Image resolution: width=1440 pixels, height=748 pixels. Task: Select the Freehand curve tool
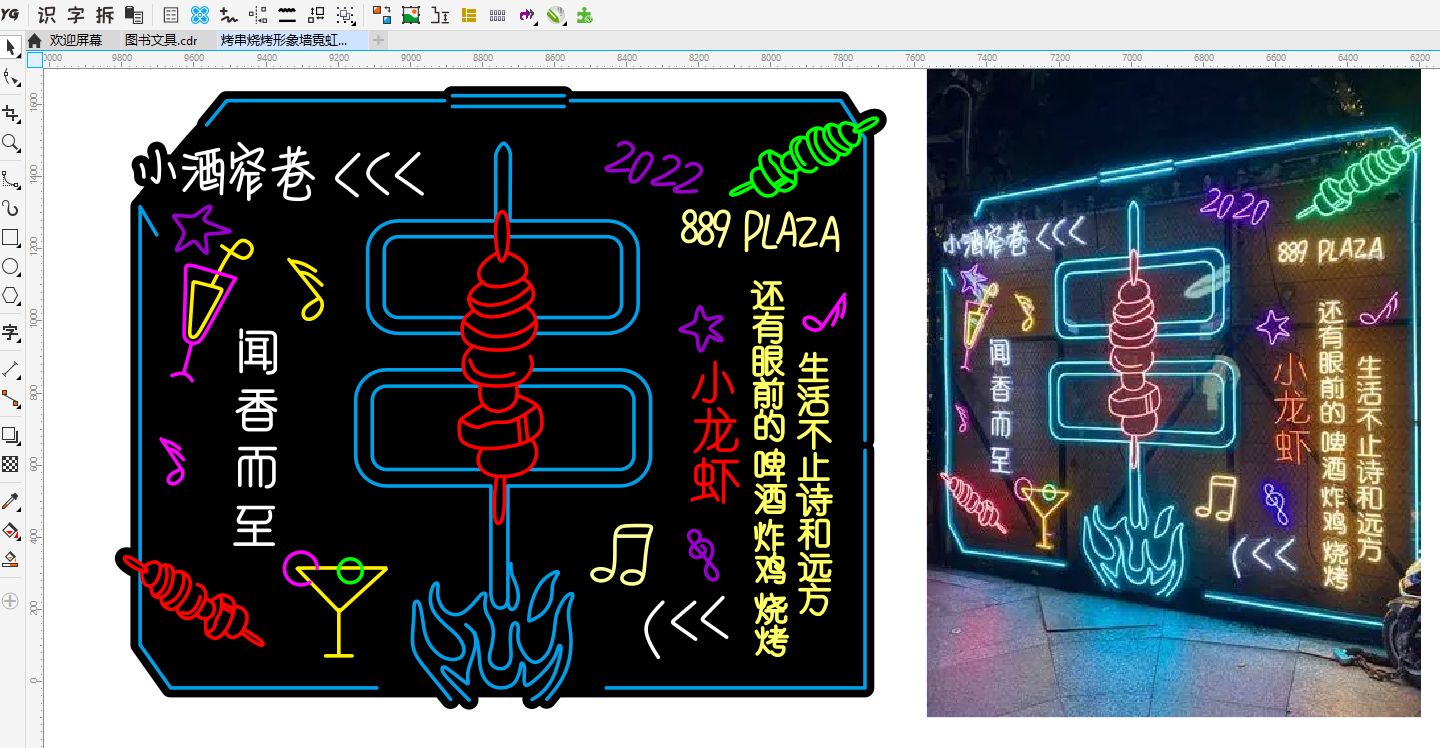tap(11, 178)
